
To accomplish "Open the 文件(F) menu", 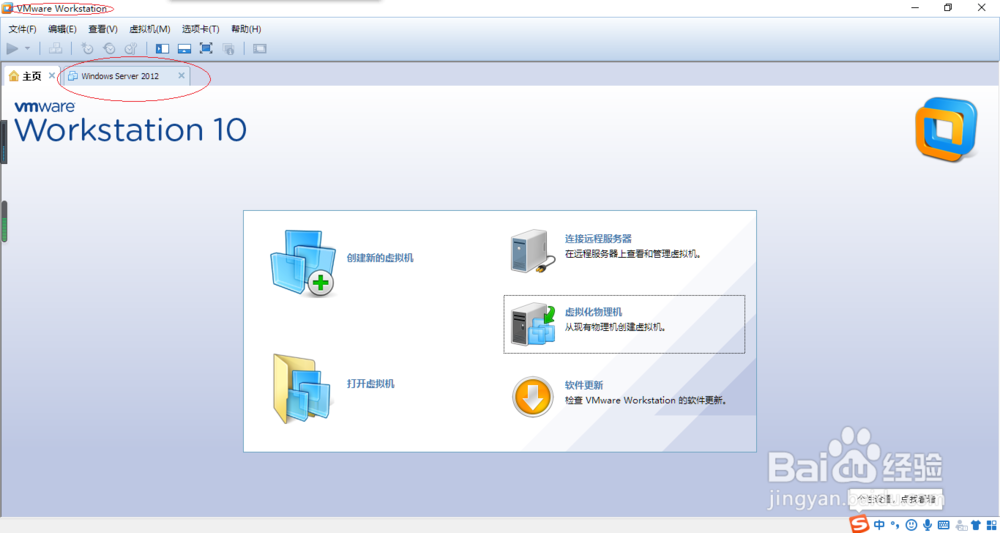I will (x=22, y=29).
